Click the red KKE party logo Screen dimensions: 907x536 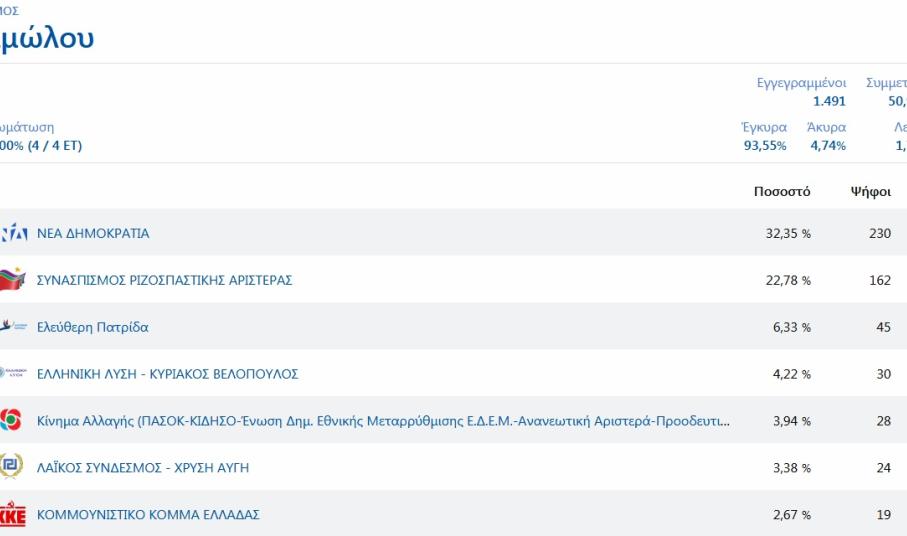pos(12,515)
